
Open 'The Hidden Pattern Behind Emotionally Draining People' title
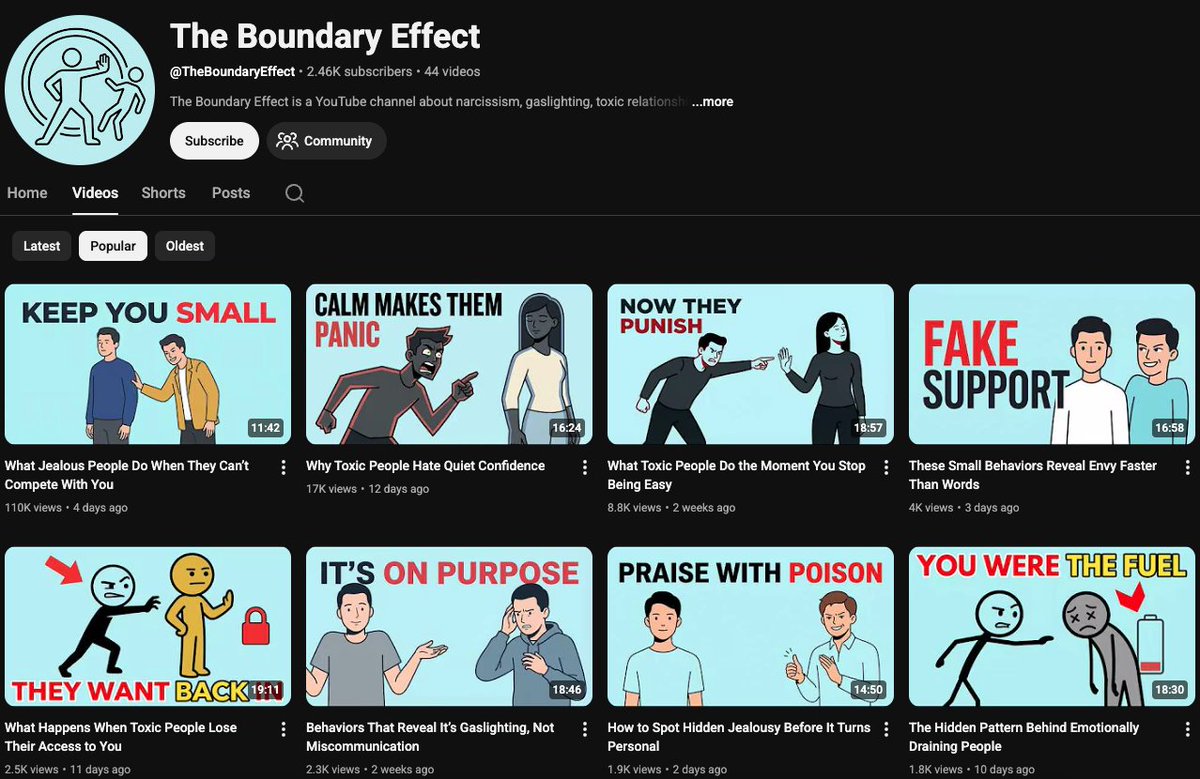point(1024,737)
